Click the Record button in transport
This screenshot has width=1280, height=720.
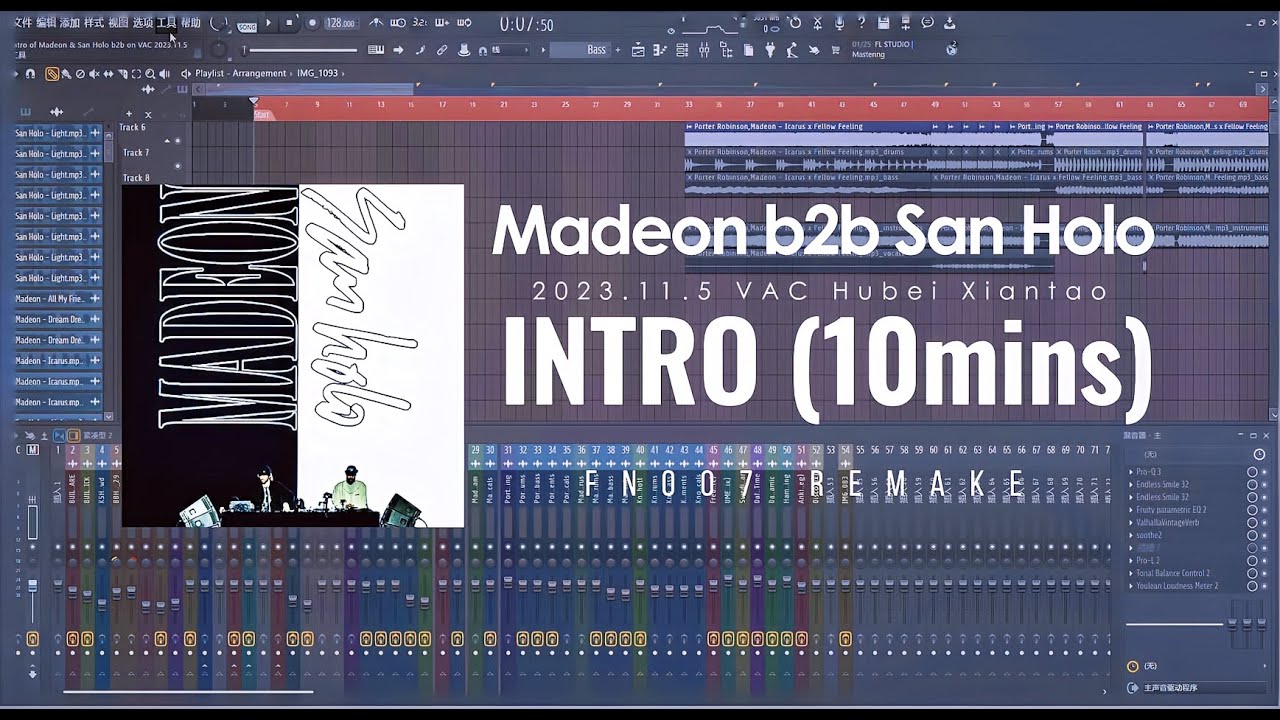(312, 22)
